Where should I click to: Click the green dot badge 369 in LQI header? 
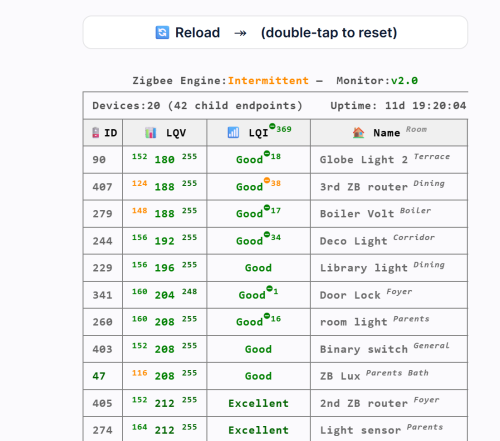(280, 128)
